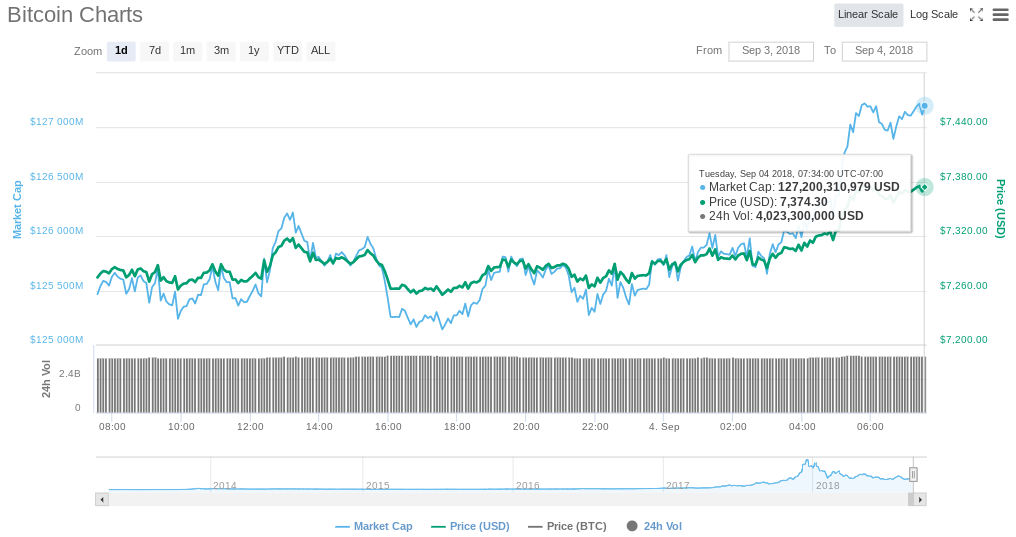The height and width of the screenshot is (537, 1016).
Task: Toggle fullscreen chart view icon
Action: [976, 14]
